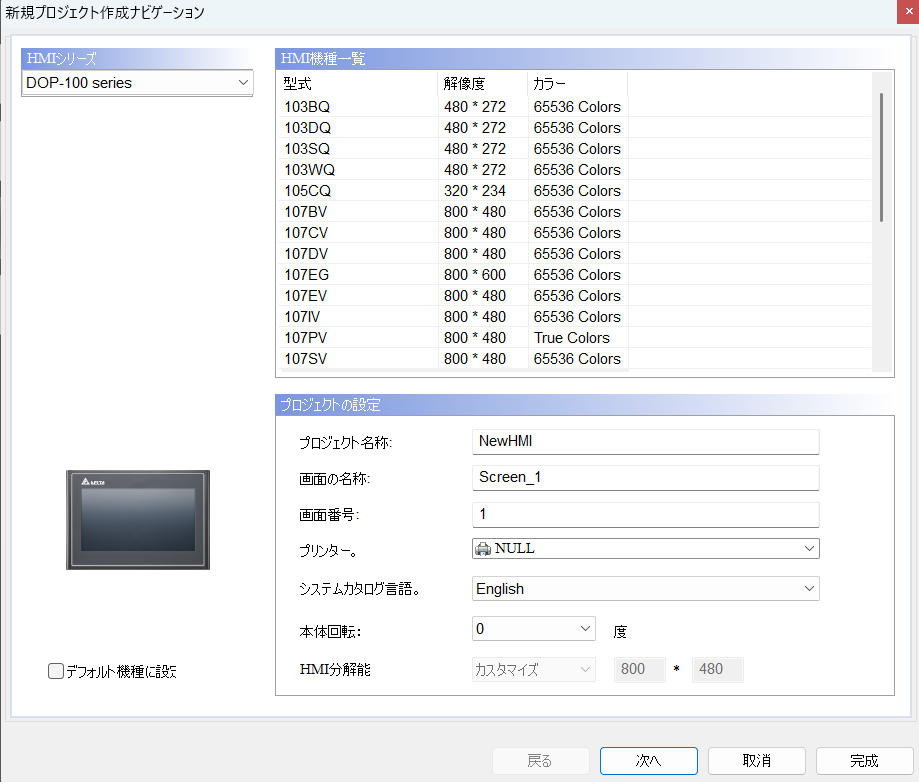The width and height of the screenshot is (919, 782).
Task: Click the printer icon in printer field
Action: [483, 548]
